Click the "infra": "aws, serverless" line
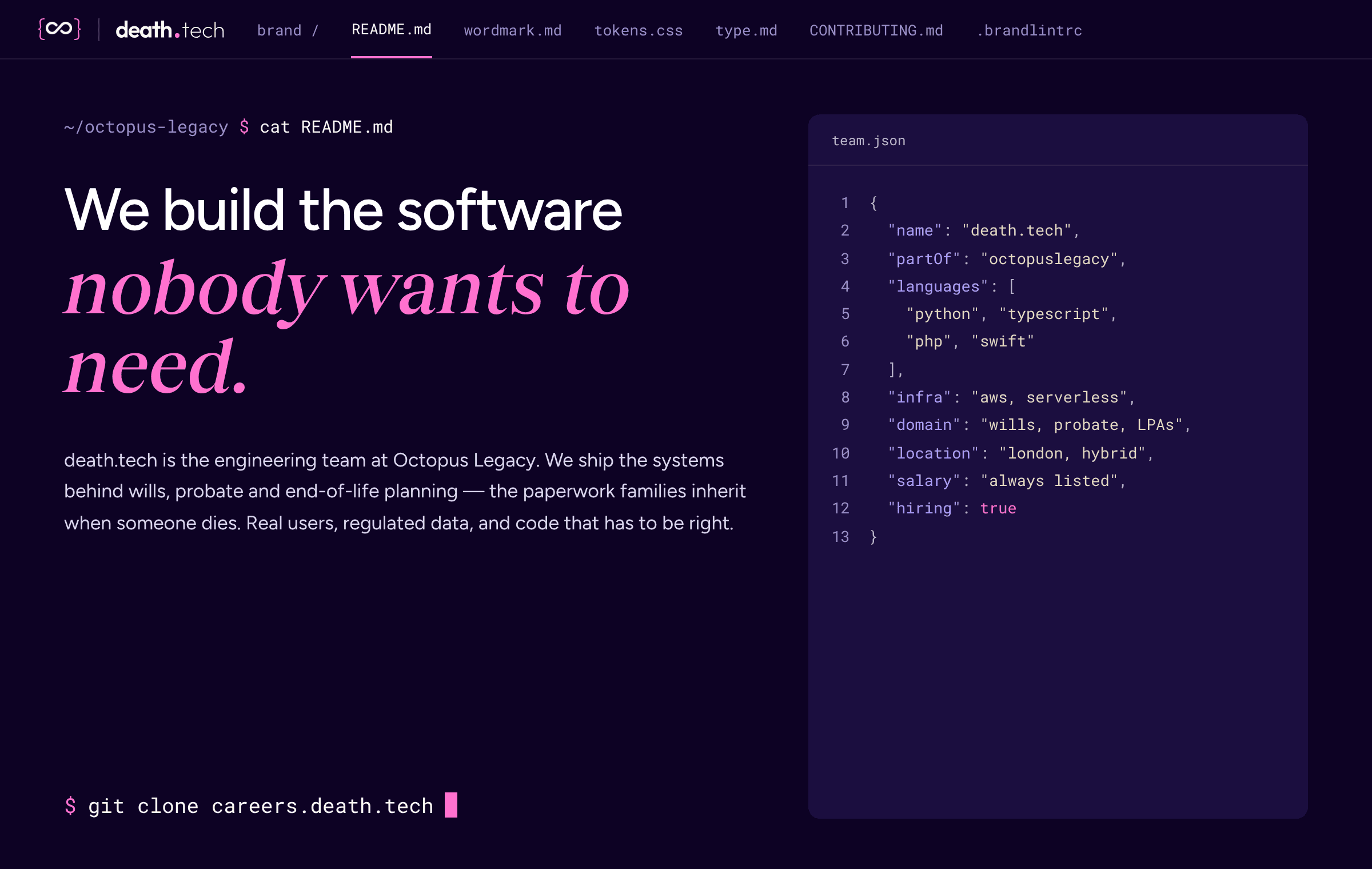This screenshot has height=869, width=1372. pos(1011,397)
